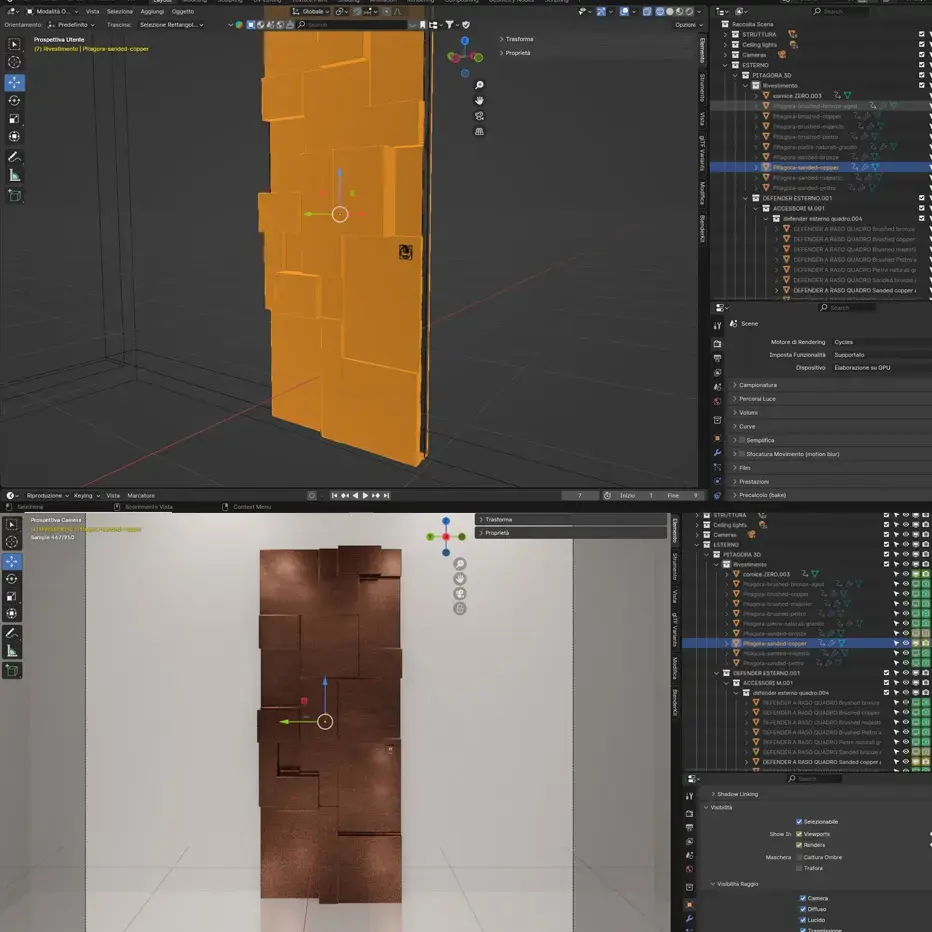Open World properties tab in top properties editor
932x932 pixels.
pyautogui.click(x=717, y=401)
